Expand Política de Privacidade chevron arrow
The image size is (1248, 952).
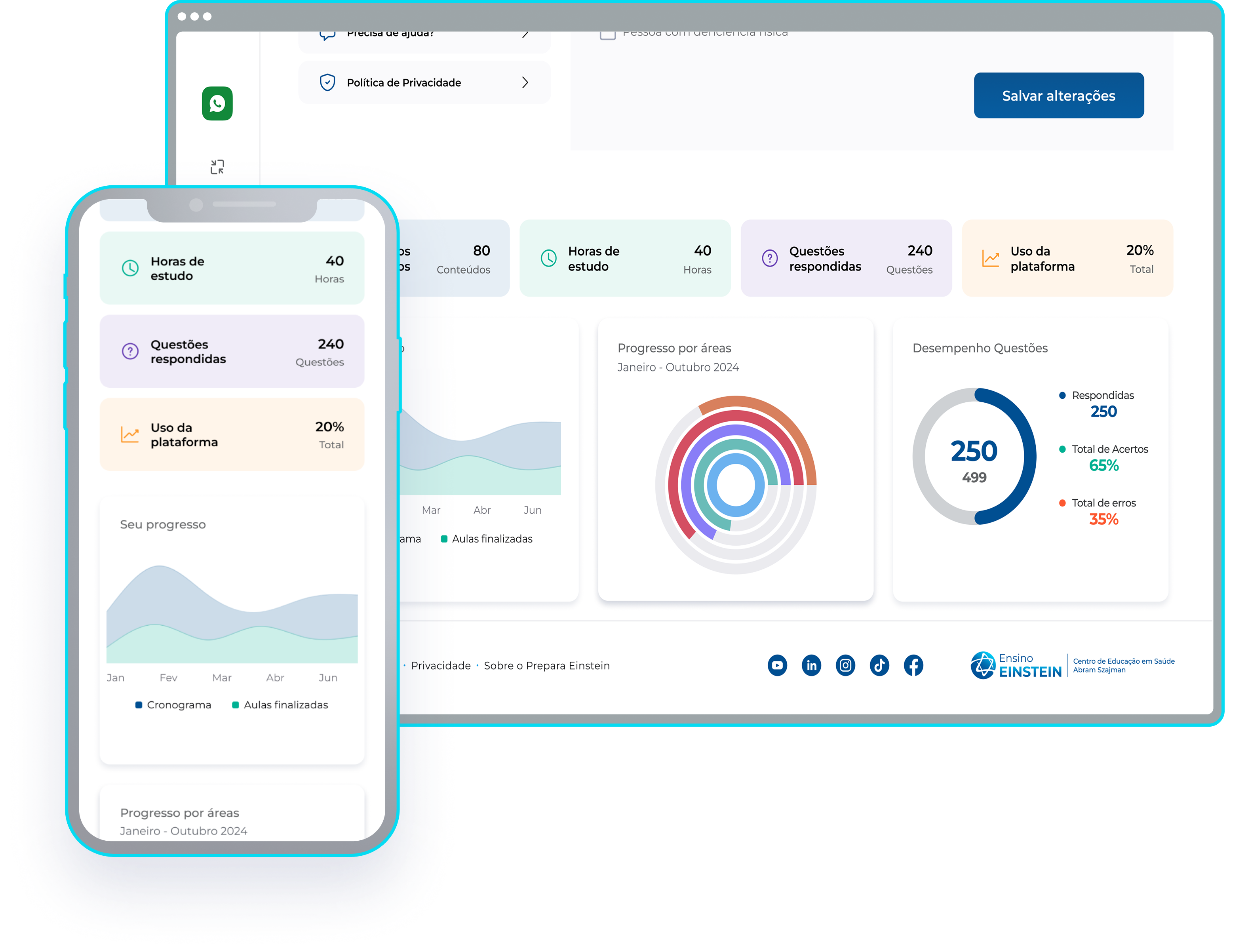[x=525, y=83]
